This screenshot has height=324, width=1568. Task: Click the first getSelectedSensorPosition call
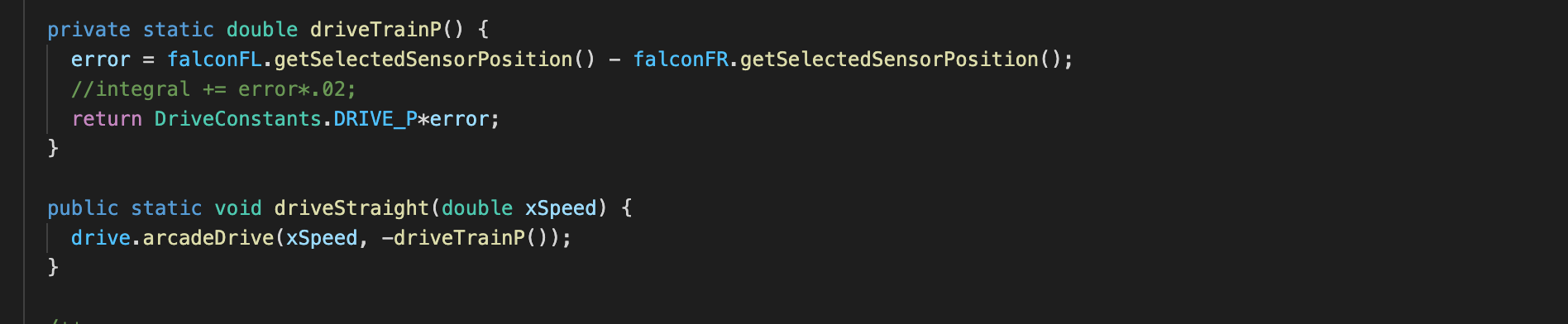[x=423, y=60]
